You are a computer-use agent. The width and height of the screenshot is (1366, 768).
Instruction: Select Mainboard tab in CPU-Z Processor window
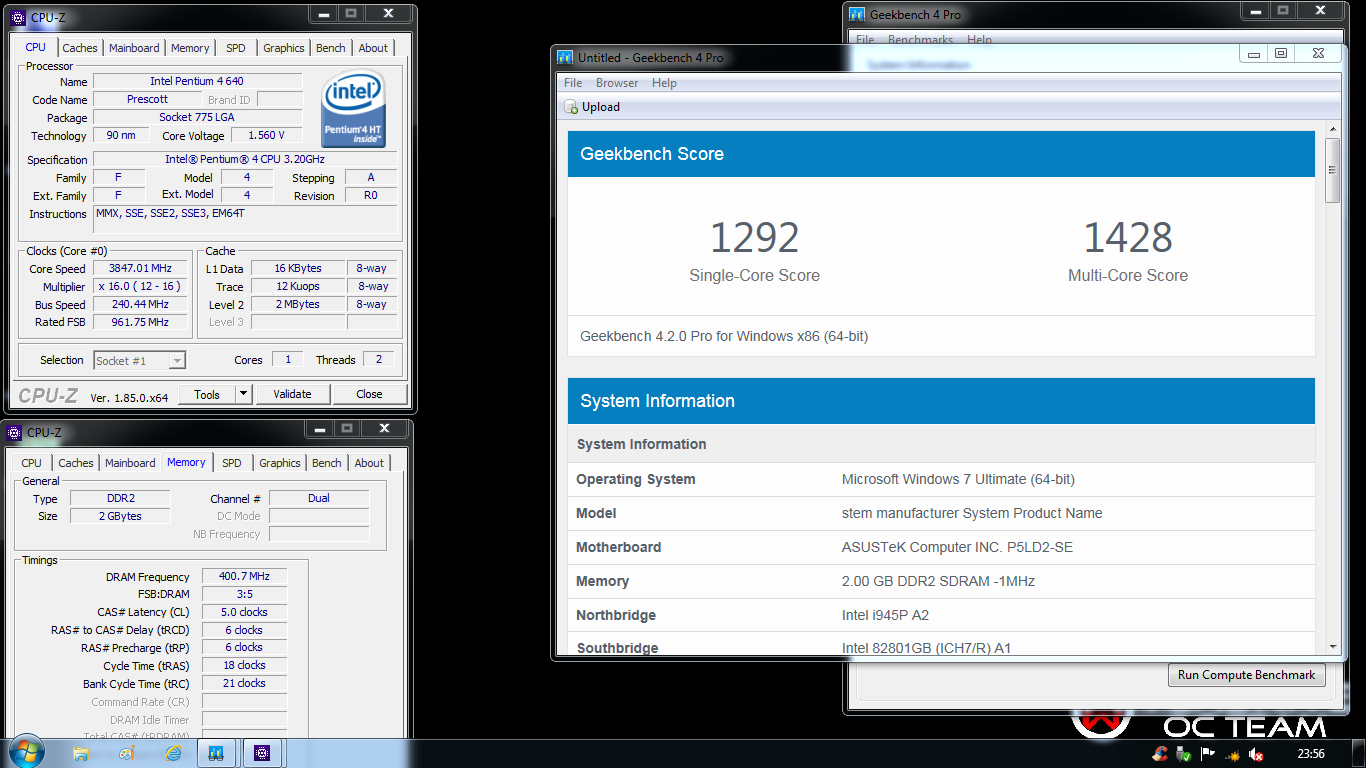(x=134, y=48)
